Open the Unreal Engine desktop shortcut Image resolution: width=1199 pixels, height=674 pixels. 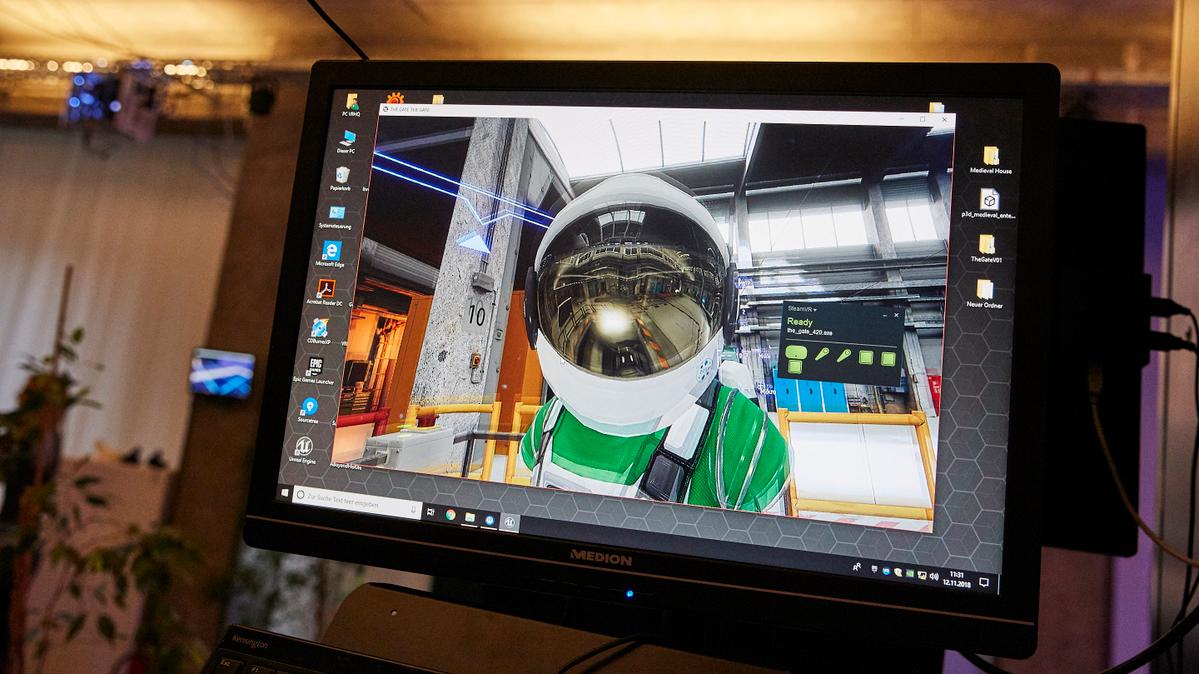pos(303,451)
